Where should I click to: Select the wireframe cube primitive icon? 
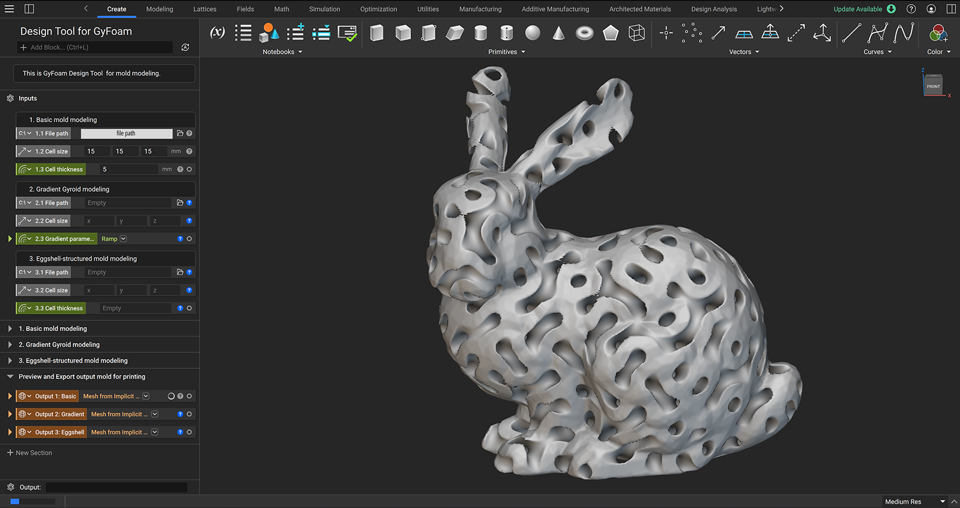coord(637,33)
